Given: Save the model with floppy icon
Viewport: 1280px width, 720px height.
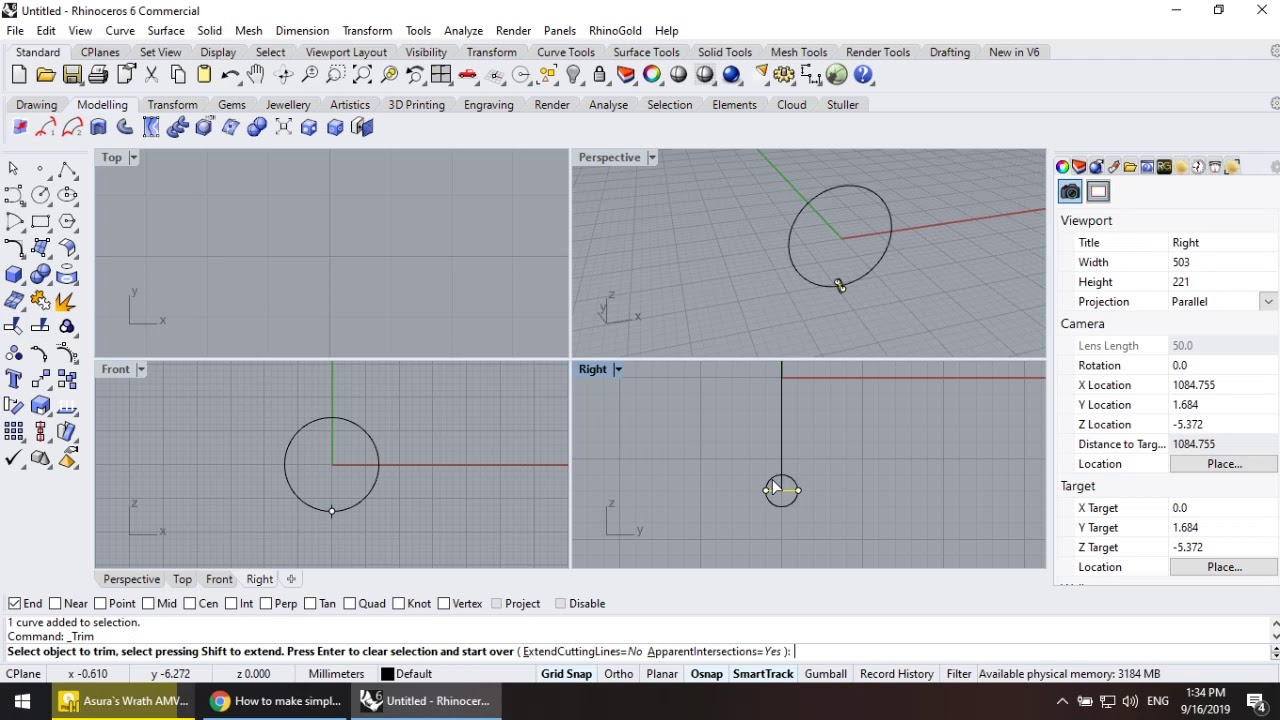Looking at the screenshot, I should point(72,75).
